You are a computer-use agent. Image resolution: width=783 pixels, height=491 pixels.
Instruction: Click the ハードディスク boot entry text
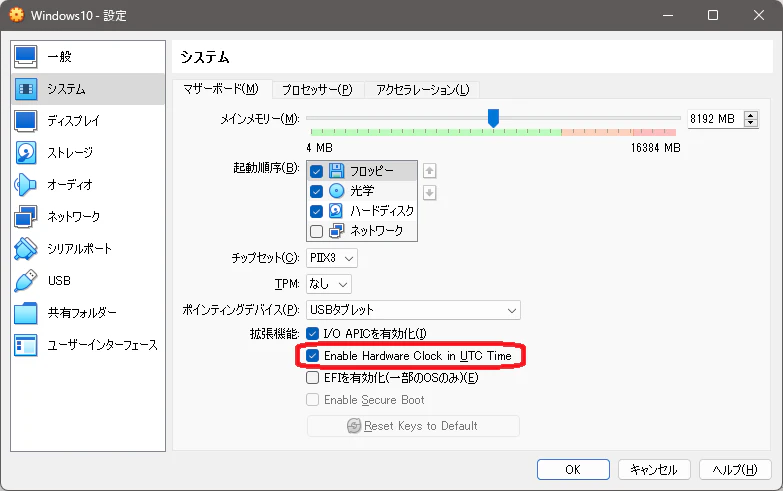click(382, 211)
